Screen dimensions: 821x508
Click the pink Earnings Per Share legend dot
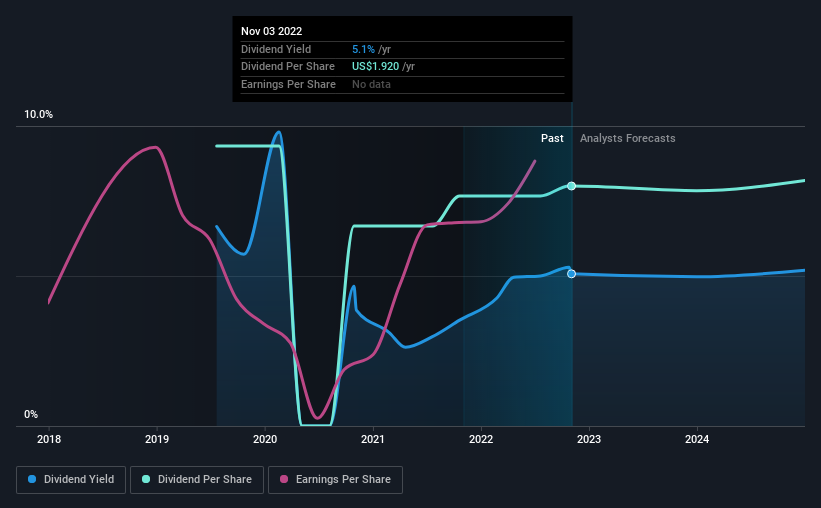coord(284,479)
